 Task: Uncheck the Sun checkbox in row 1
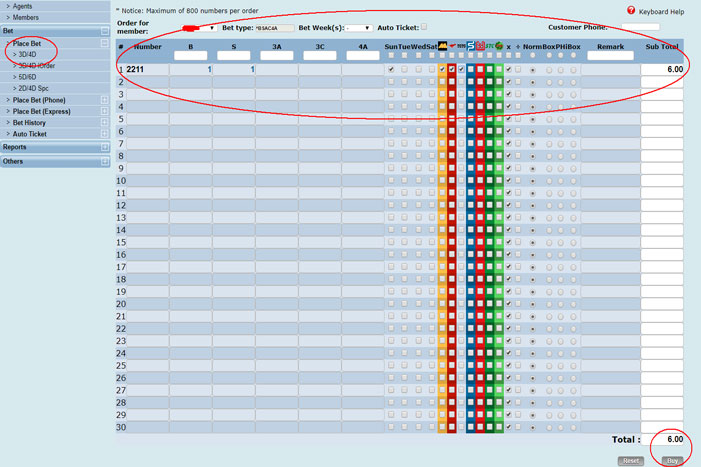390,70
